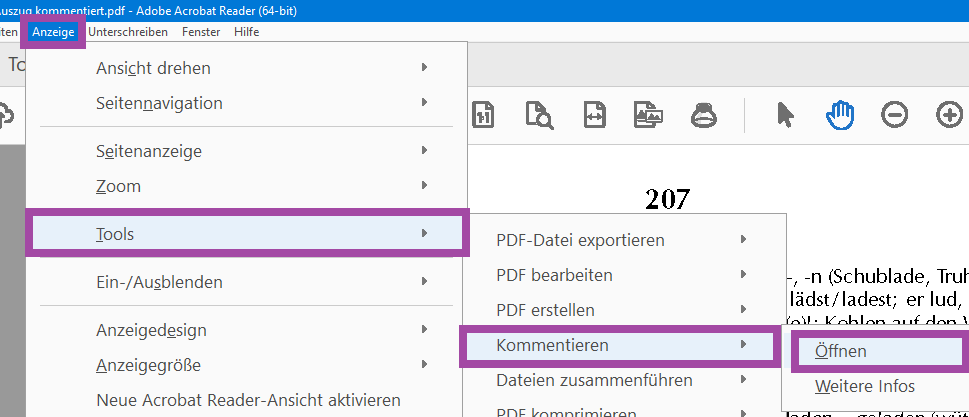969x417 pixels.
Task: Open the Fenster menu
Action: coord(201,32)
